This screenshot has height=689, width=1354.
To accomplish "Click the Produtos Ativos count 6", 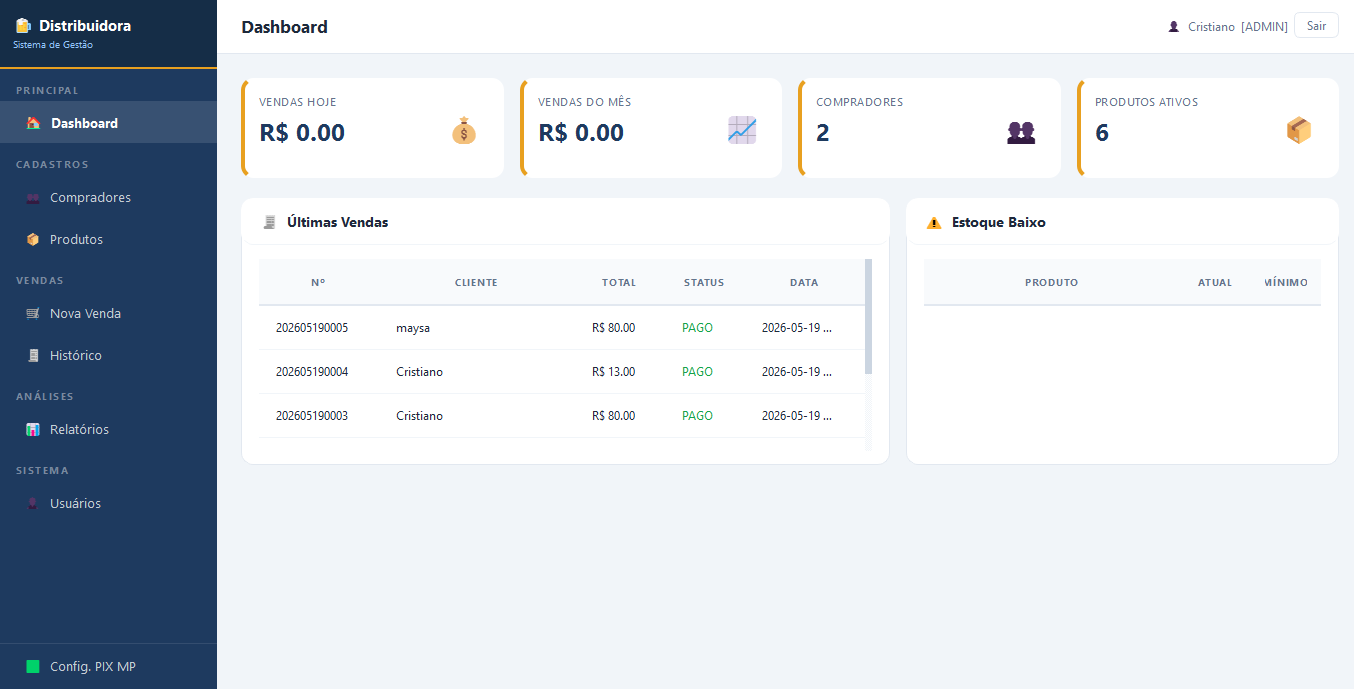I will [x=1102, y=133].
